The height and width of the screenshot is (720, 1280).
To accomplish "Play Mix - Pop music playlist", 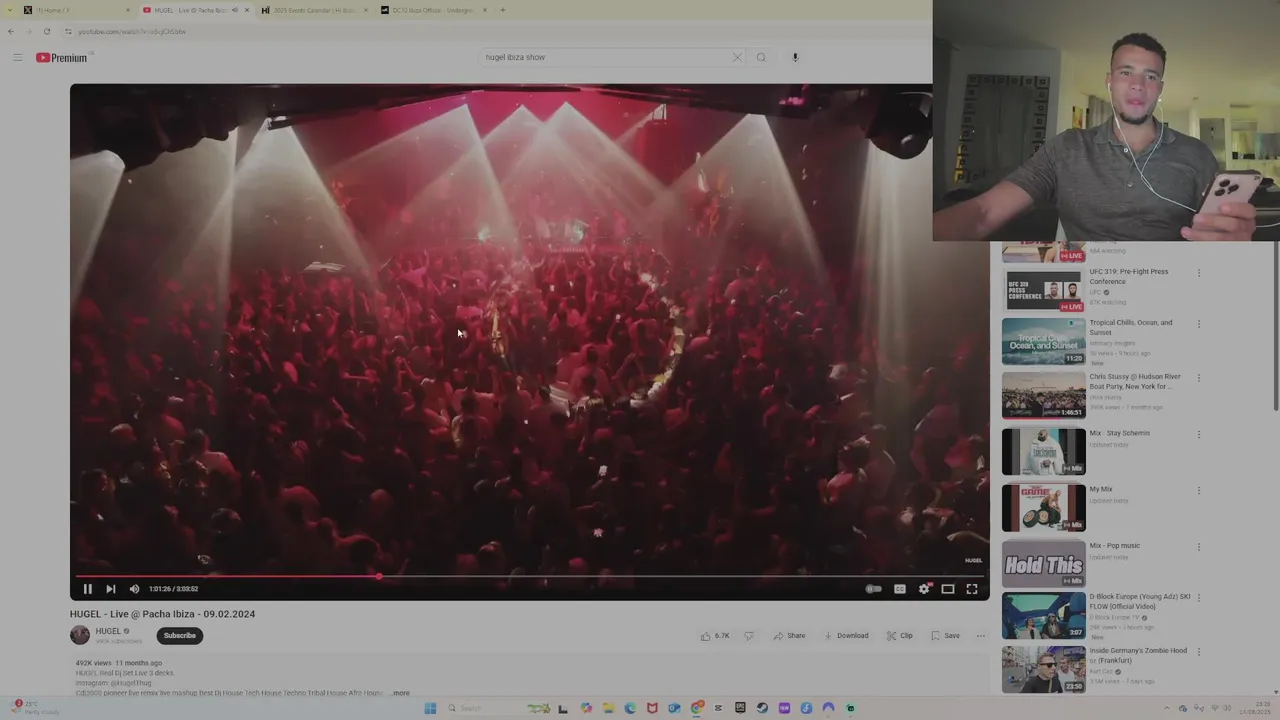I will click(x=1043, y=564).
